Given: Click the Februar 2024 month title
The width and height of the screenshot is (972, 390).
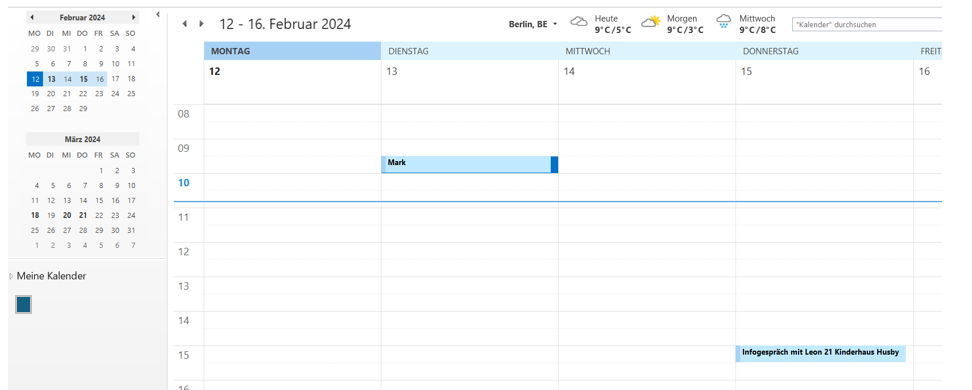Looking at the screenshot, I should click(x=82, y=17).
